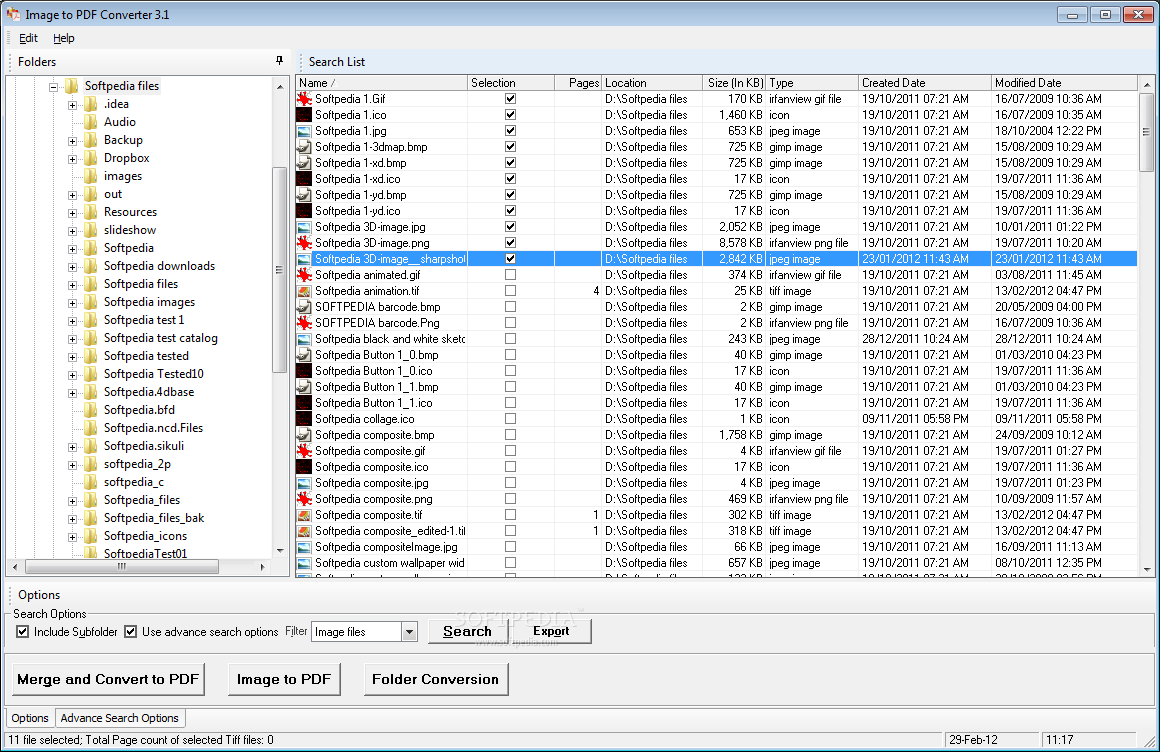
Task: Click the jpeg icon of Softpedia 1.jpg
Action: click(303, 131)
